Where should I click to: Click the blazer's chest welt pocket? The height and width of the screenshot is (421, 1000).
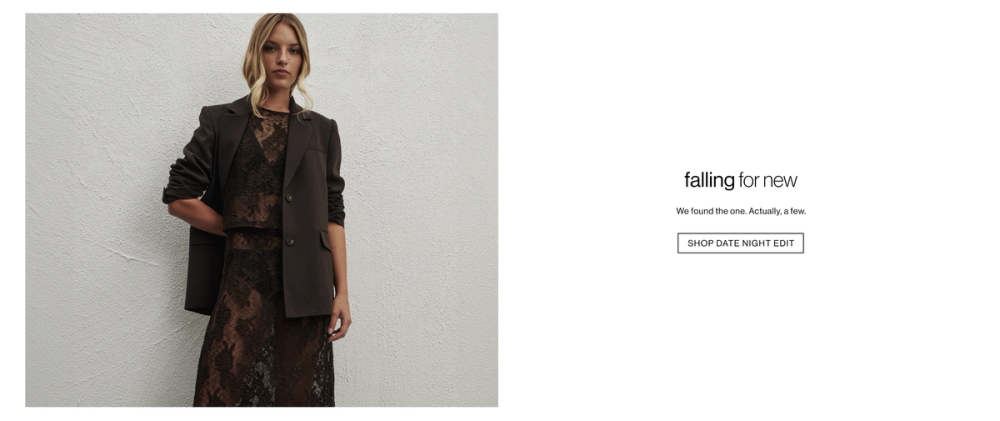(x=315, y=151)
